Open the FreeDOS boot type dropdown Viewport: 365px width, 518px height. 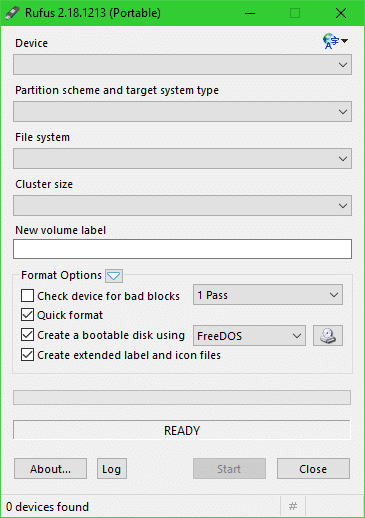[x=249, y=336]
